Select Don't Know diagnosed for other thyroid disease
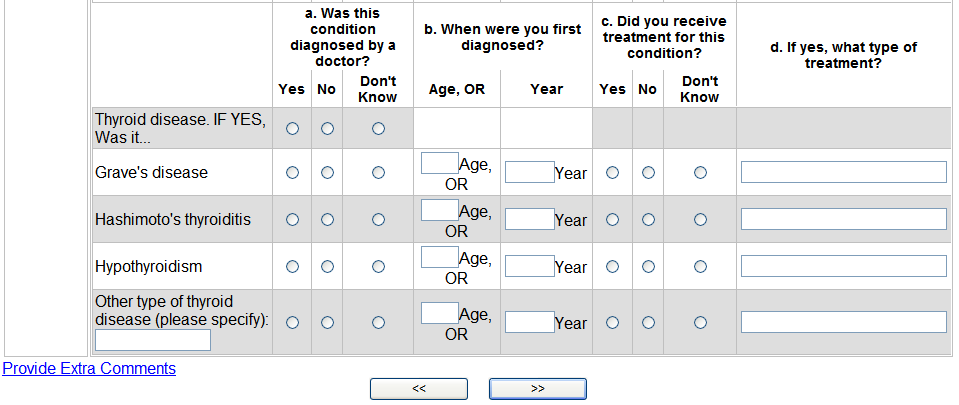959x405 pixels. click(x=378, y=322)
